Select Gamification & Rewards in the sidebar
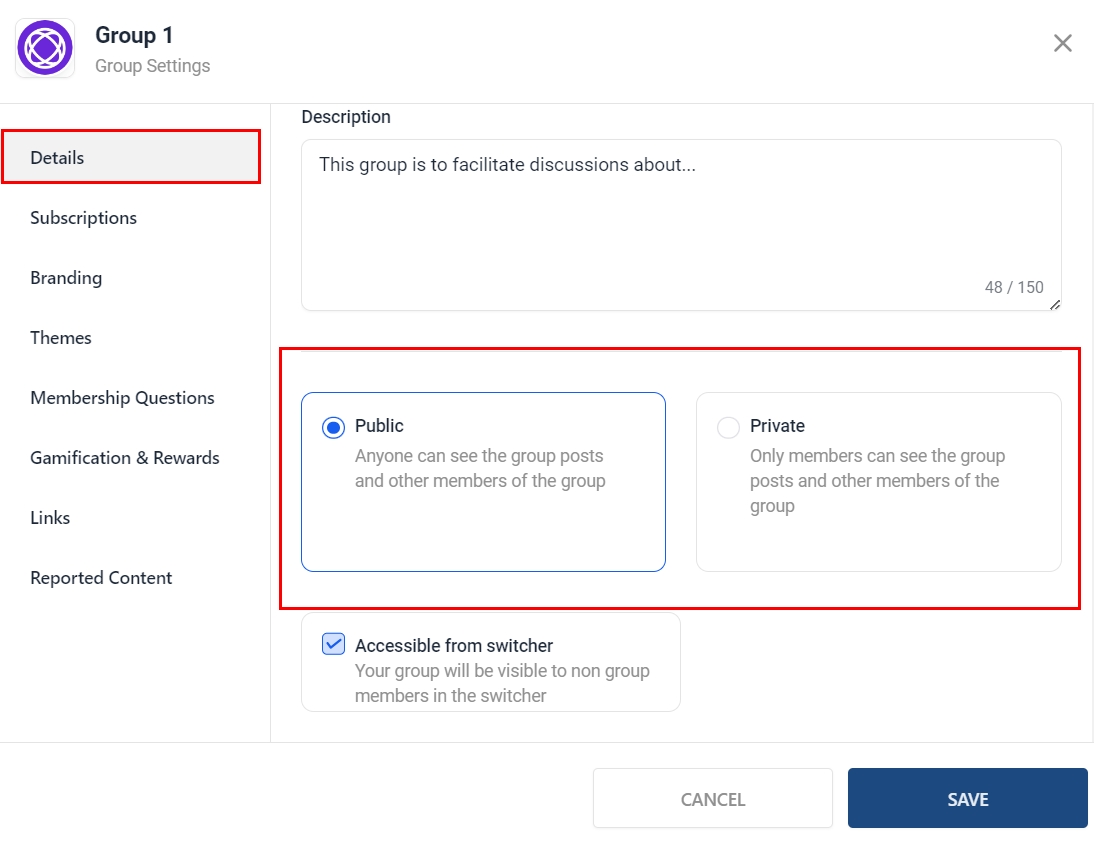Viewport: 1094px width, 853px height. 125,458
